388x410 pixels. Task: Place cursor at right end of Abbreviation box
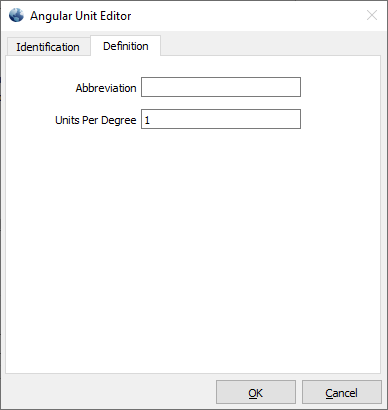(296, 87)
